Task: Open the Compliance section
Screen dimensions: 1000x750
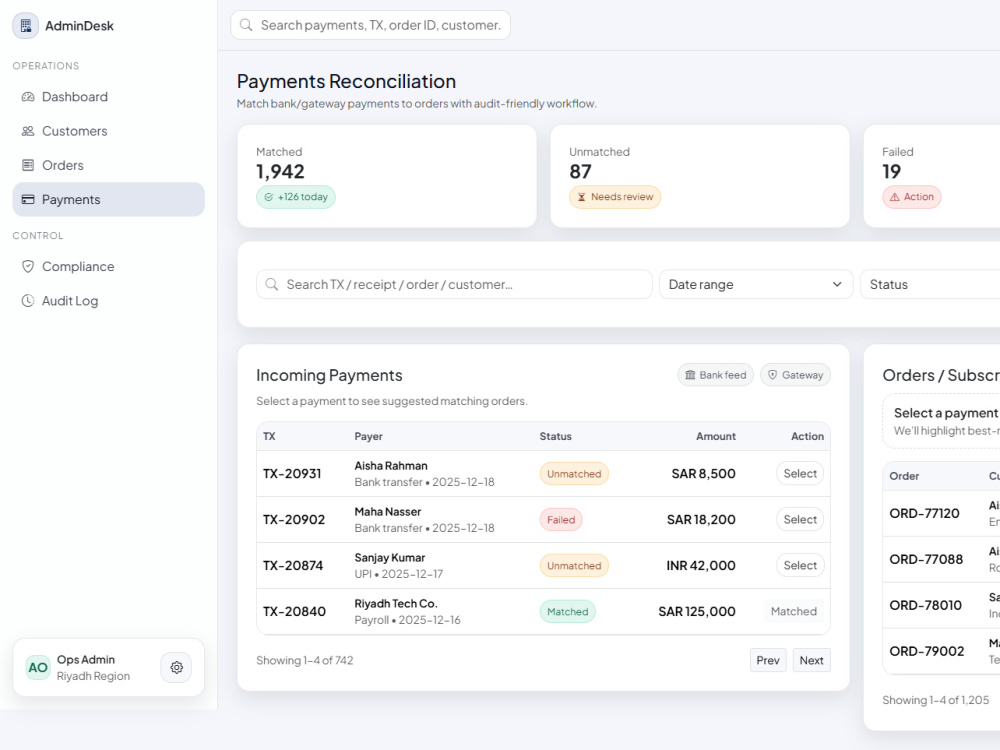Action: pyautogui.click(x=108, y=267)
